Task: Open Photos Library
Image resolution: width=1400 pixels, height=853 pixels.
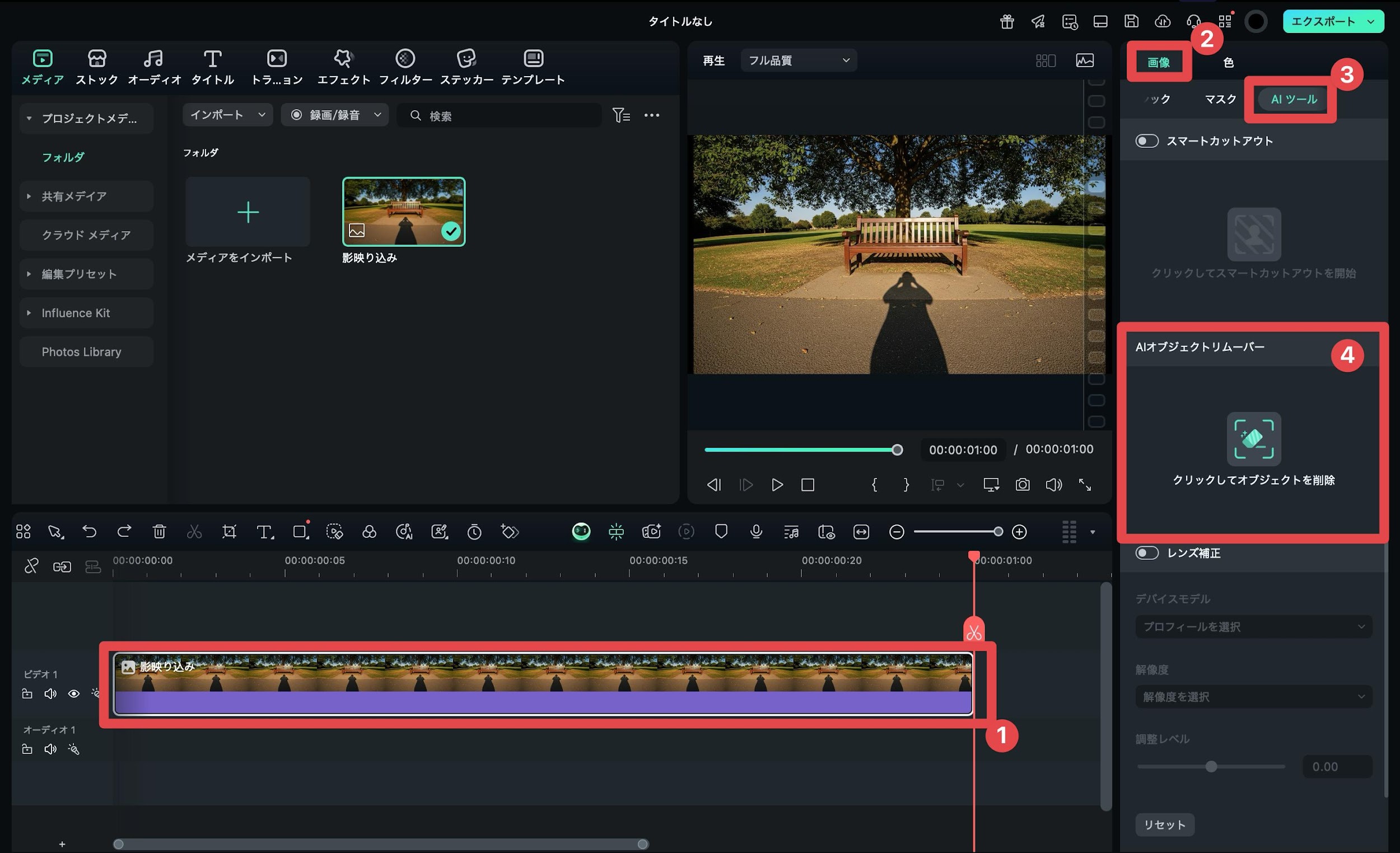Action: tap(86, 351)
